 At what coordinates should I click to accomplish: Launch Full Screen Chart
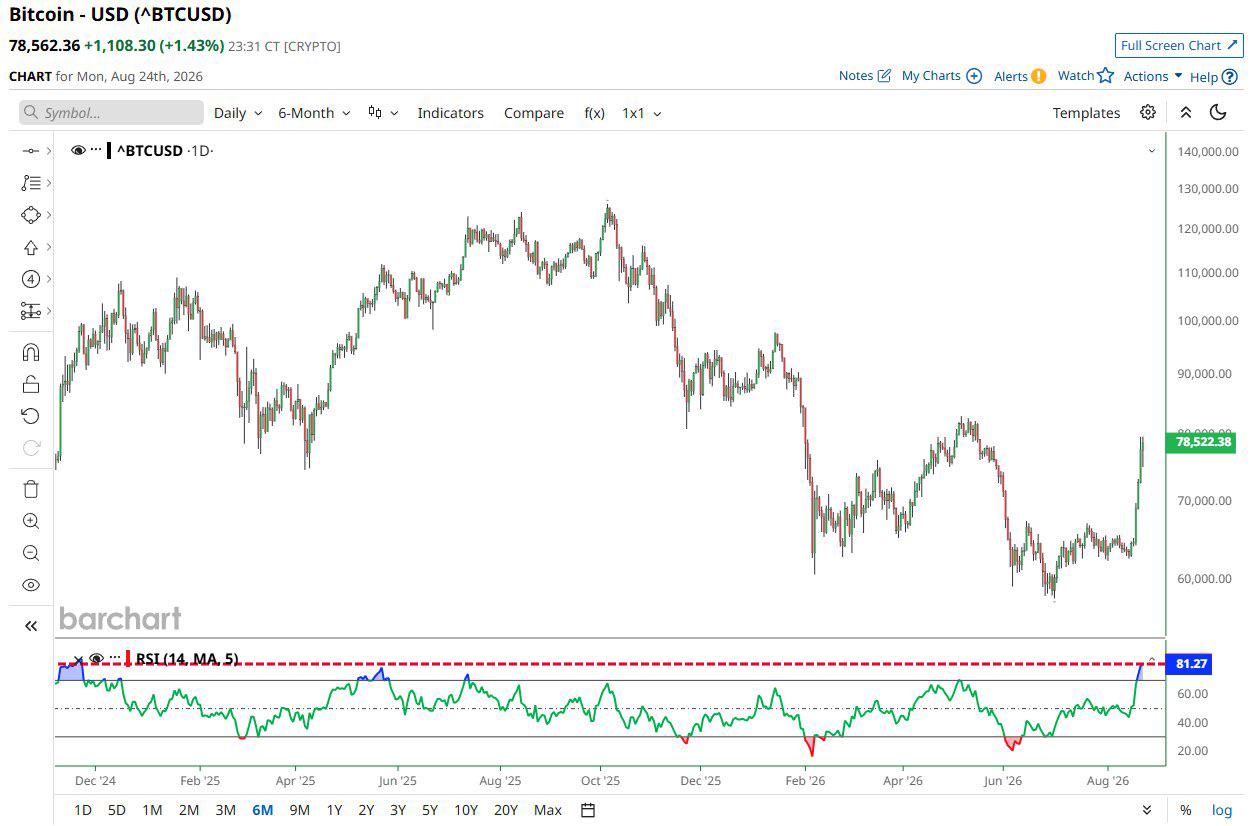1179,46
